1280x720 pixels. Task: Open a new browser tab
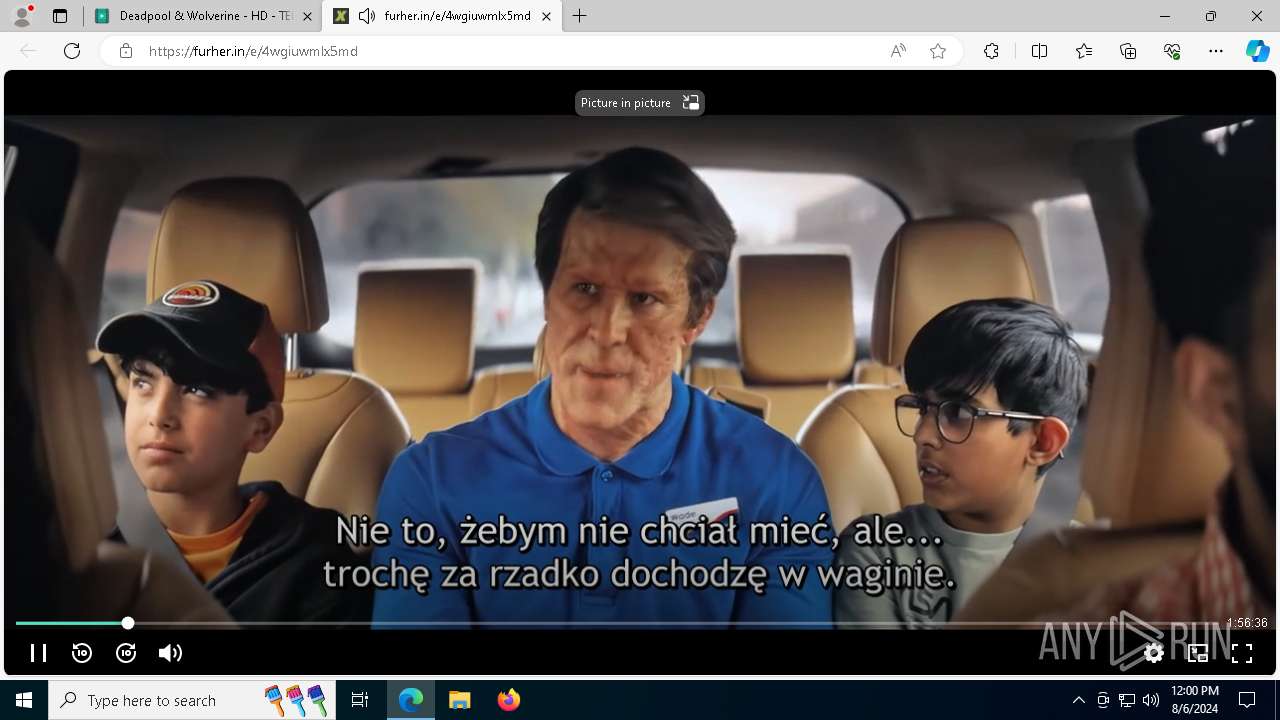click(x=579, y=16)
